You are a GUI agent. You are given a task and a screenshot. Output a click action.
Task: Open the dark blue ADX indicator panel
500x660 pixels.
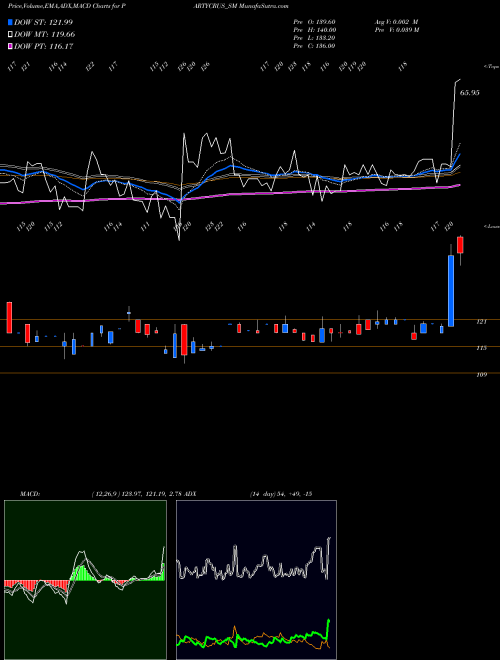pos(256,580)
